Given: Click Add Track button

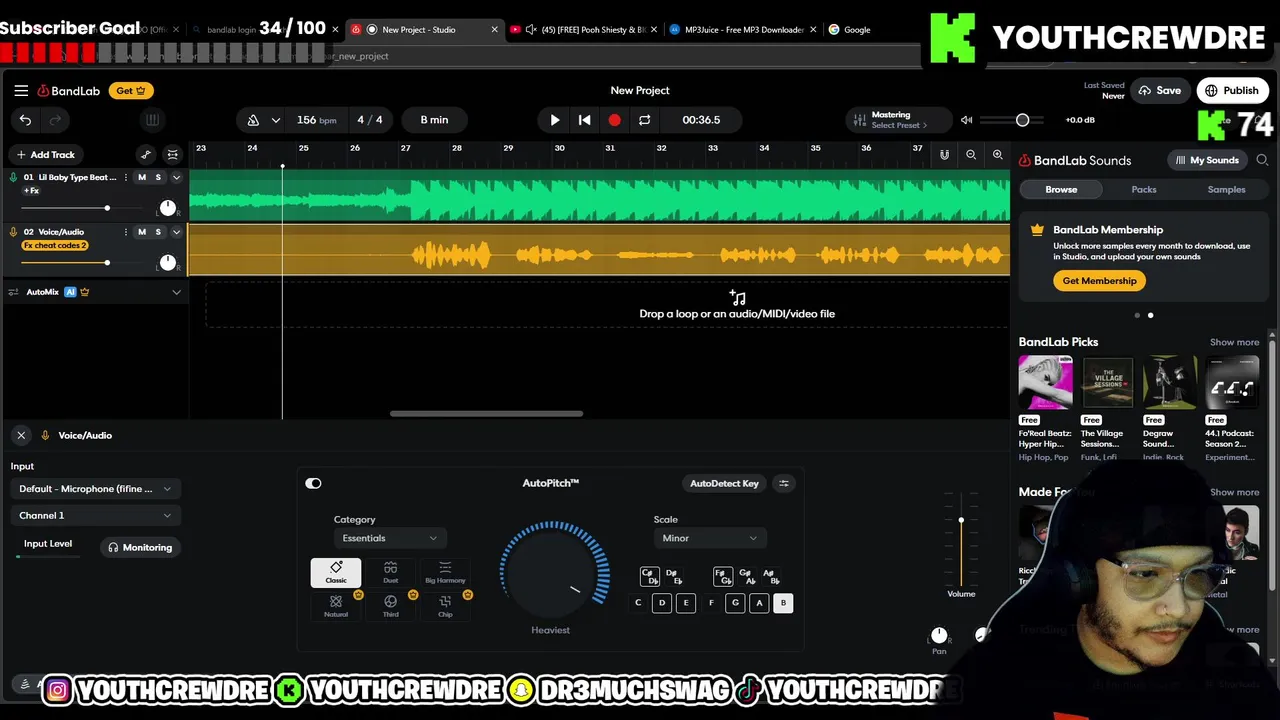Looking at the screenshot, I should click(45, 154).
